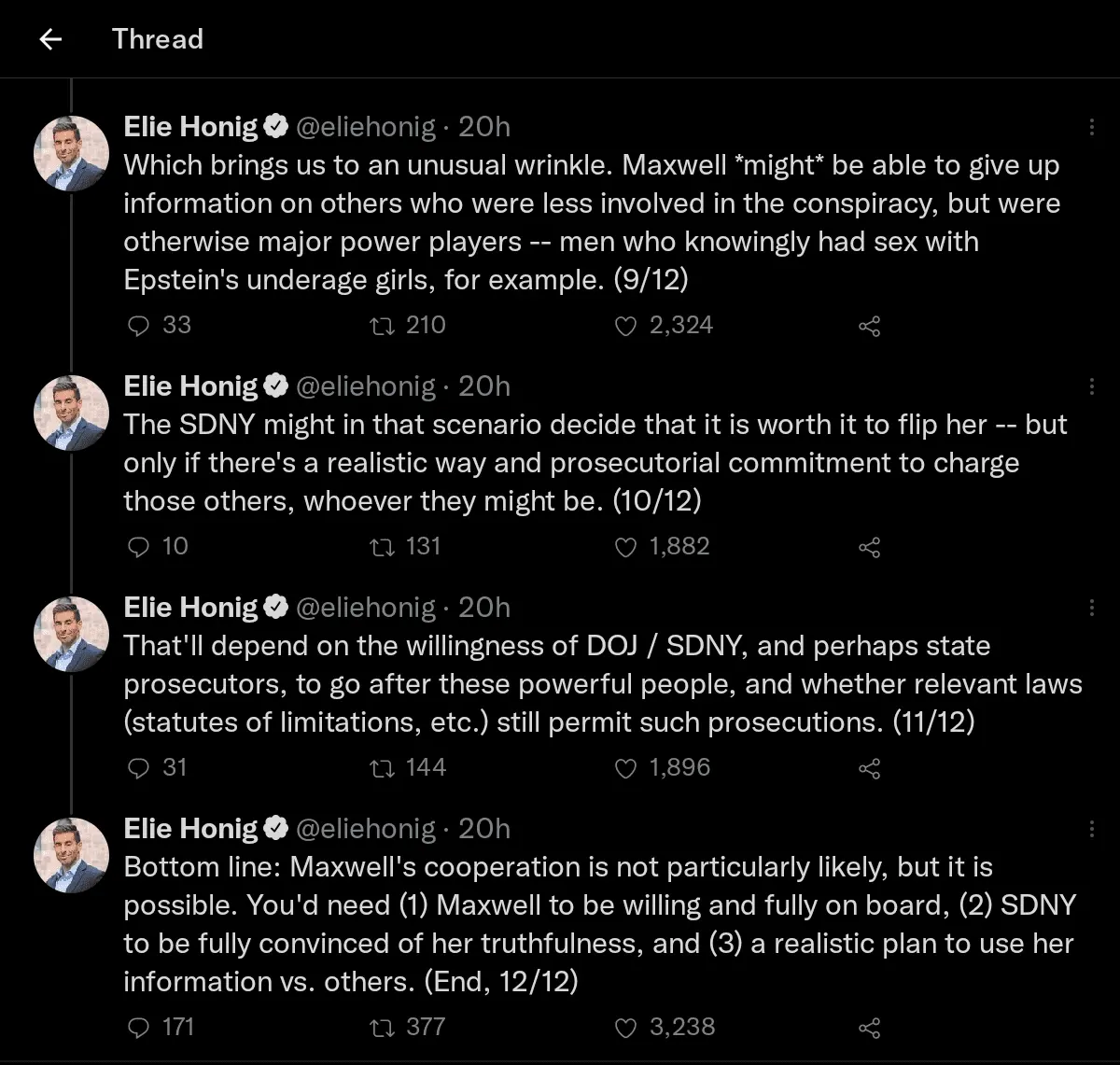Image resolution: width=1120 pixels, height=1065 pixels.
Task: Like the tweet with 1,896 likes
Action: coord(627,767)
